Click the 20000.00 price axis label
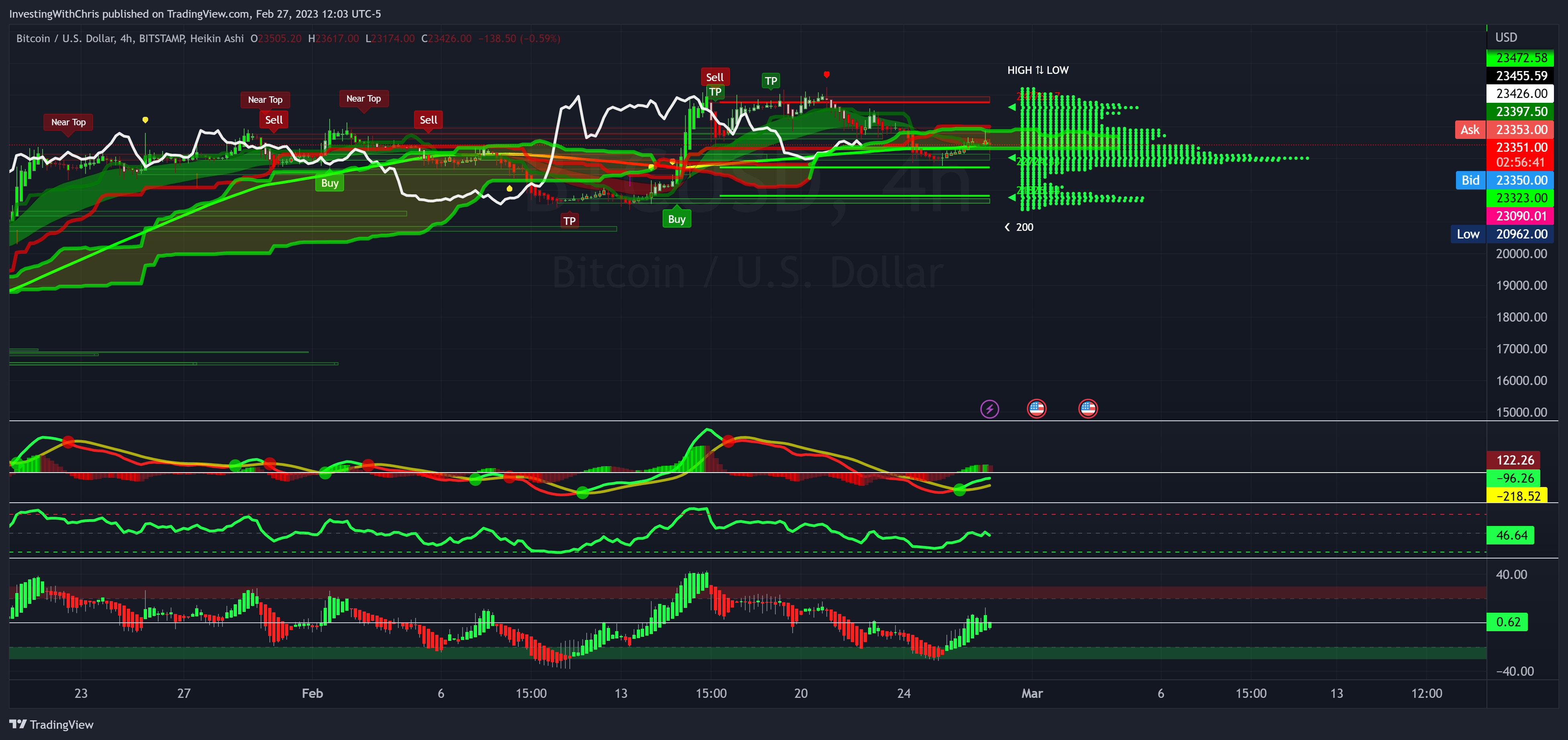The width and height of the screenshot is (1568, 740). click(x=1521, y=254)
